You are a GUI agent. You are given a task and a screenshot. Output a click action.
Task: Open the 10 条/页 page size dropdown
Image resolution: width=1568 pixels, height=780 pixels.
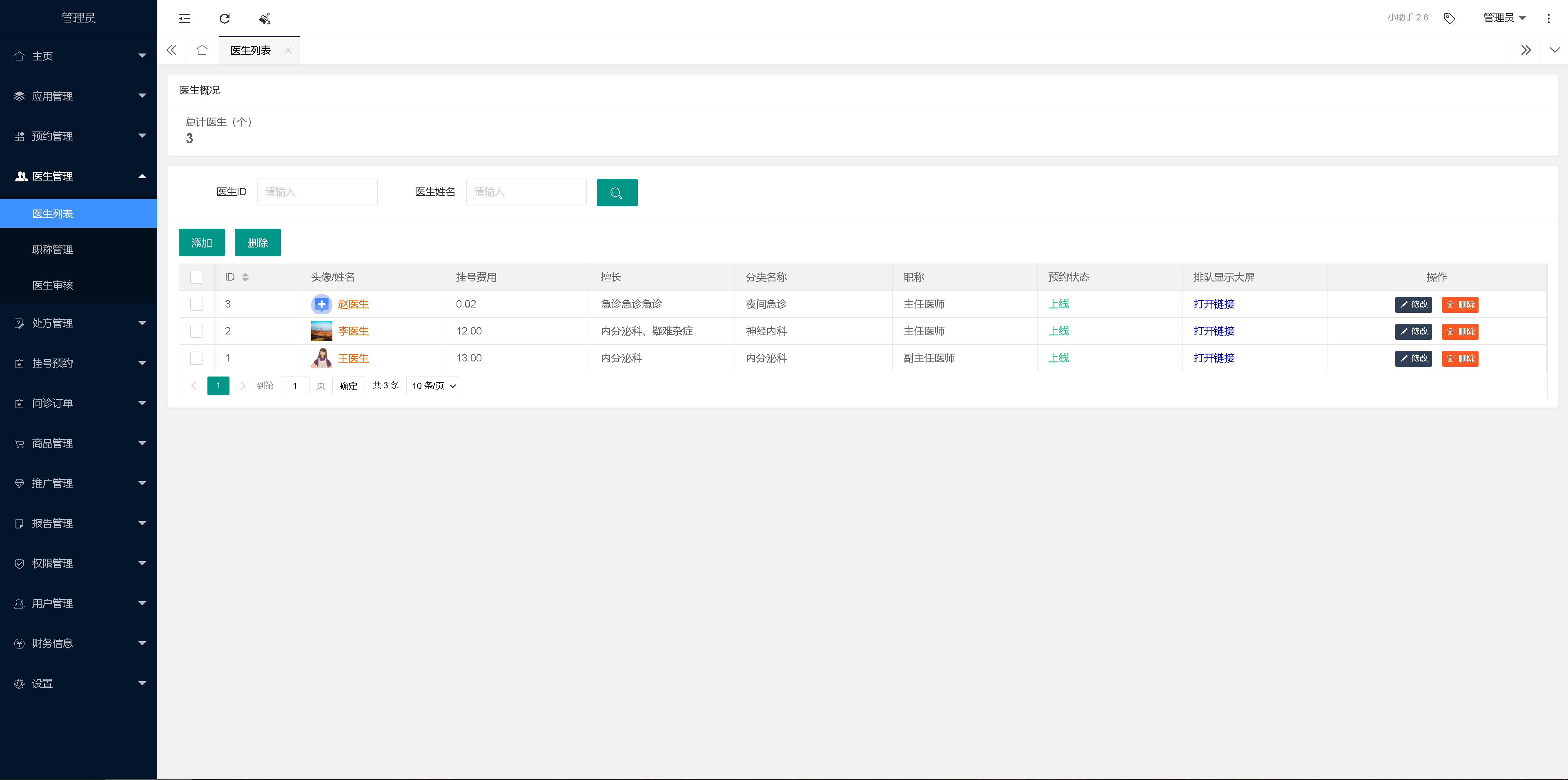(433, 386)
